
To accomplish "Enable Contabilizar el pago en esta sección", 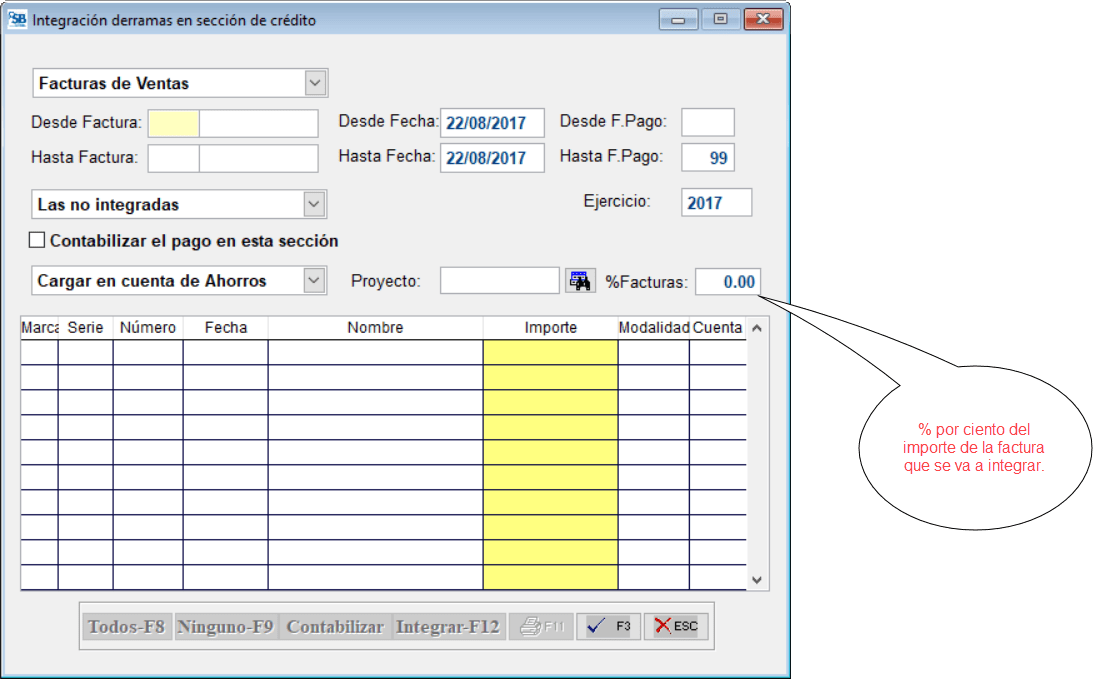I will point(38,241).
